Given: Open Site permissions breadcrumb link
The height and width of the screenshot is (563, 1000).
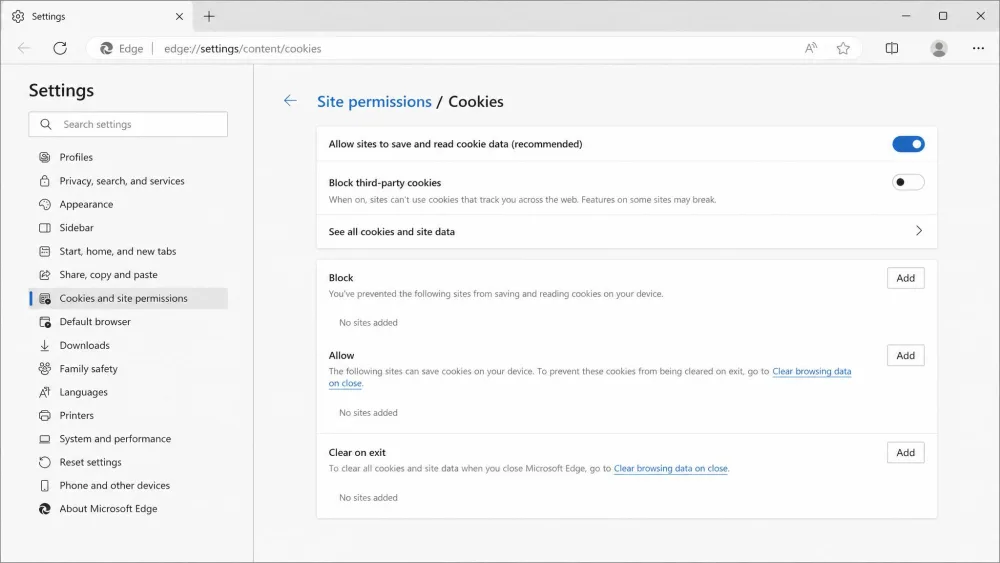Looking at the screenshot, I should 374,101.
